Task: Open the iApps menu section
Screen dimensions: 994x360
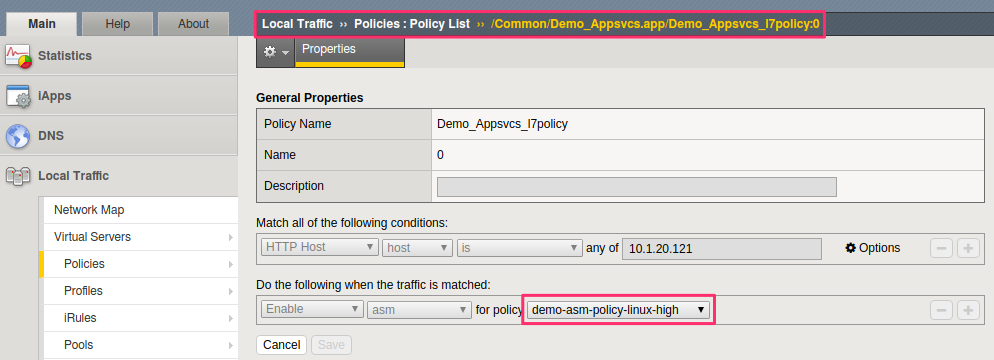Action: click(x=119, y=96)
